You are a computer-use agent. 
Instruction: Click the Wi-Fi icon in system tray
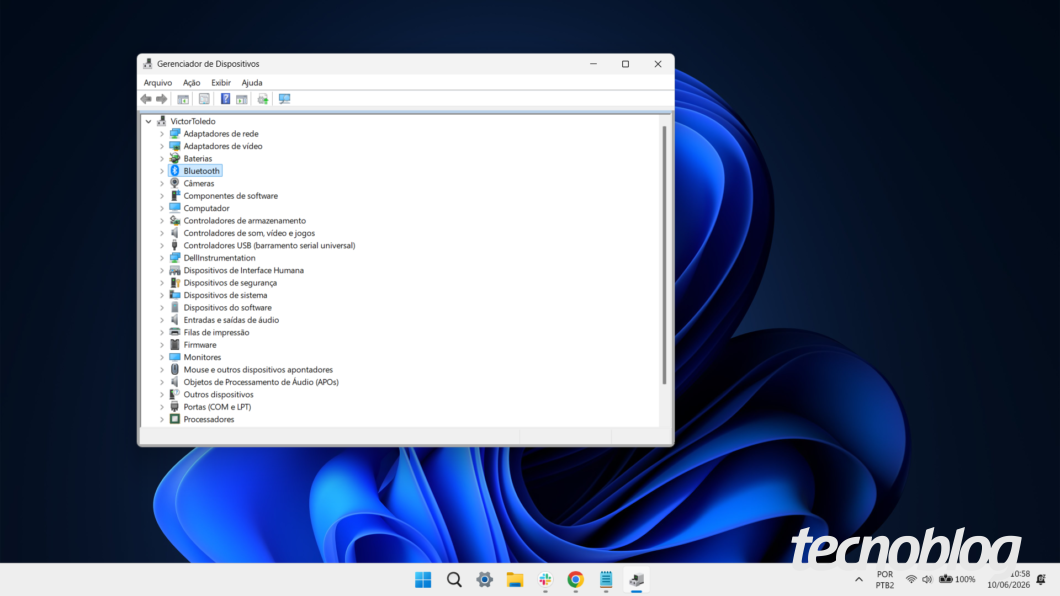911,580
